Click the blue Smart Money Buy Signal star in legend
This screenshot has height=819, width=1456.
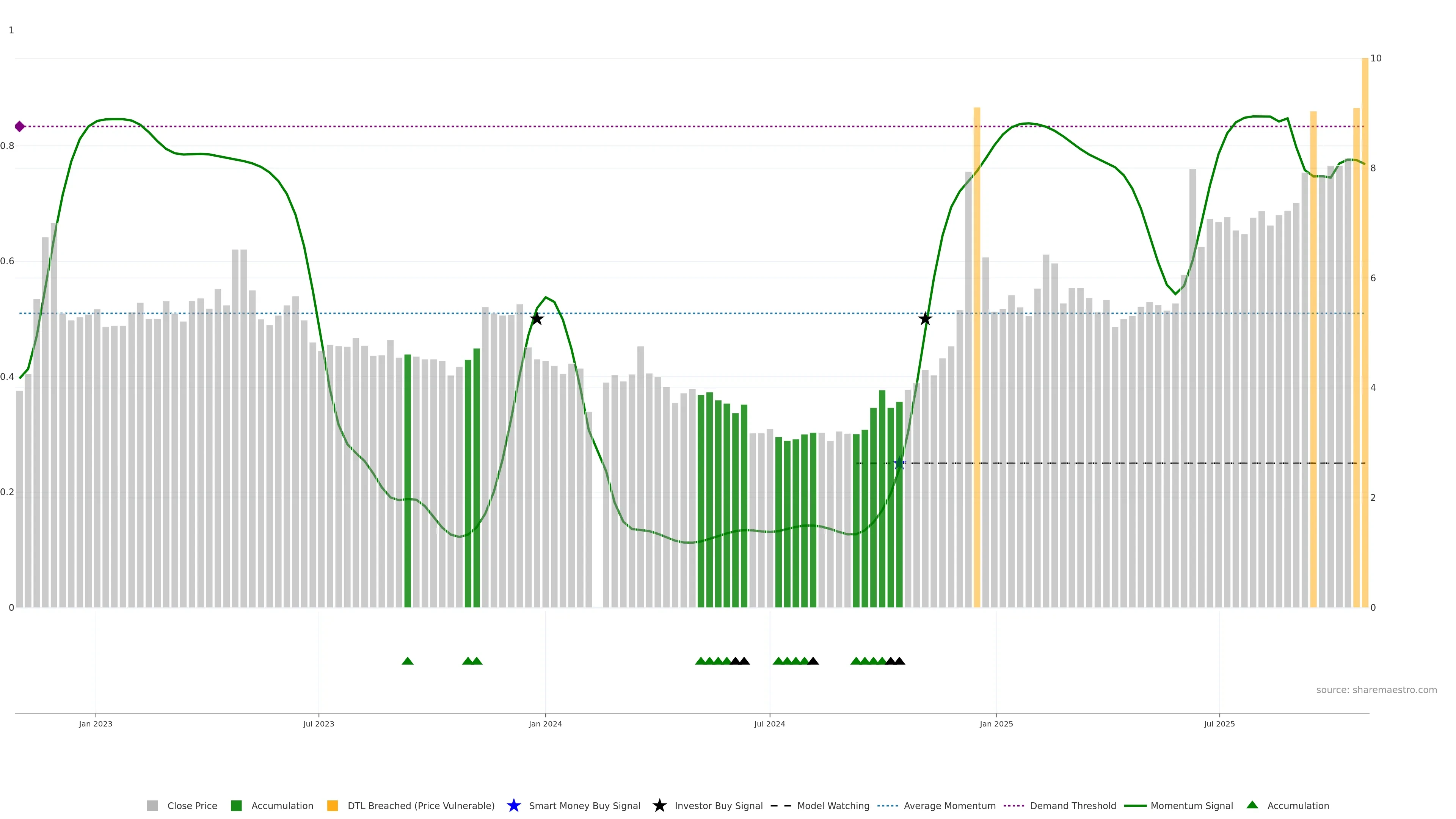(x=513, y=806)
